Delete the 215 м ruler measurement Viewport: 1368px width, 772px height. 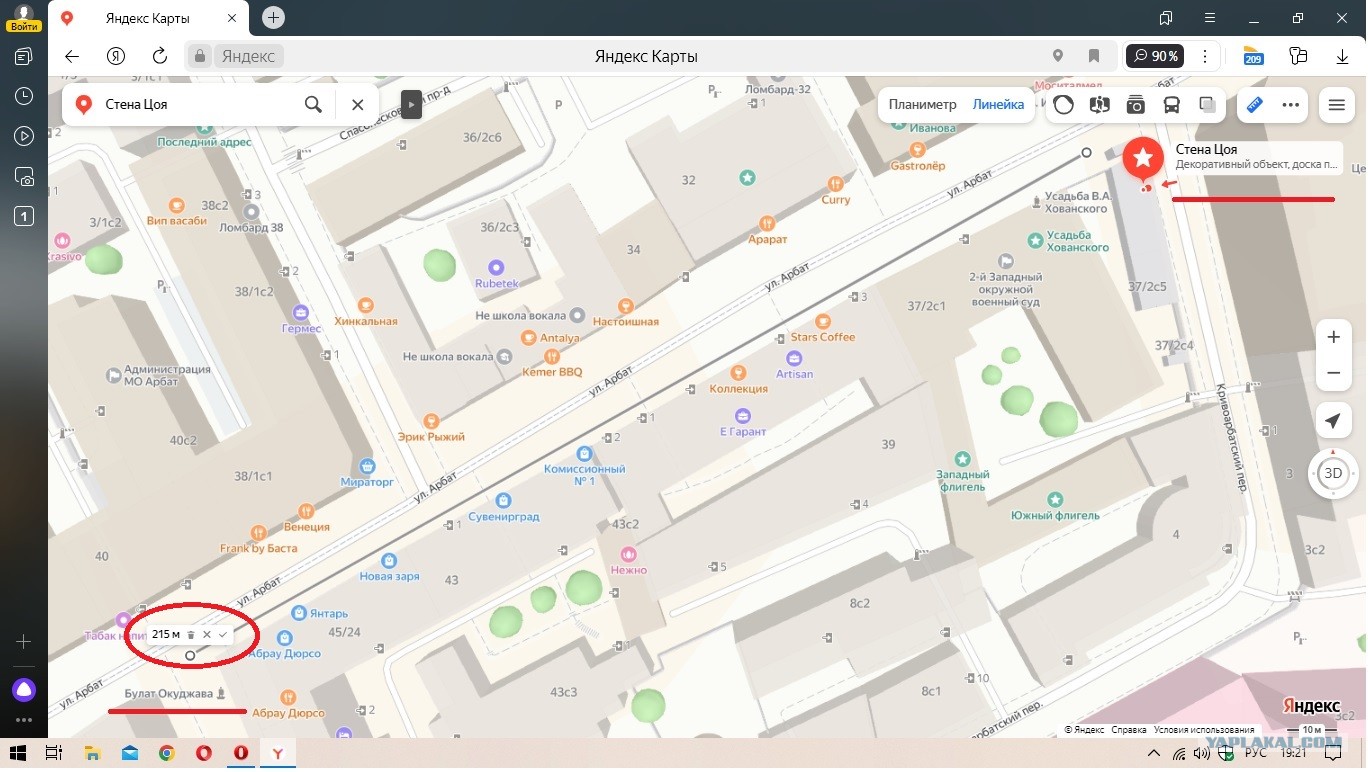(191, 635)
